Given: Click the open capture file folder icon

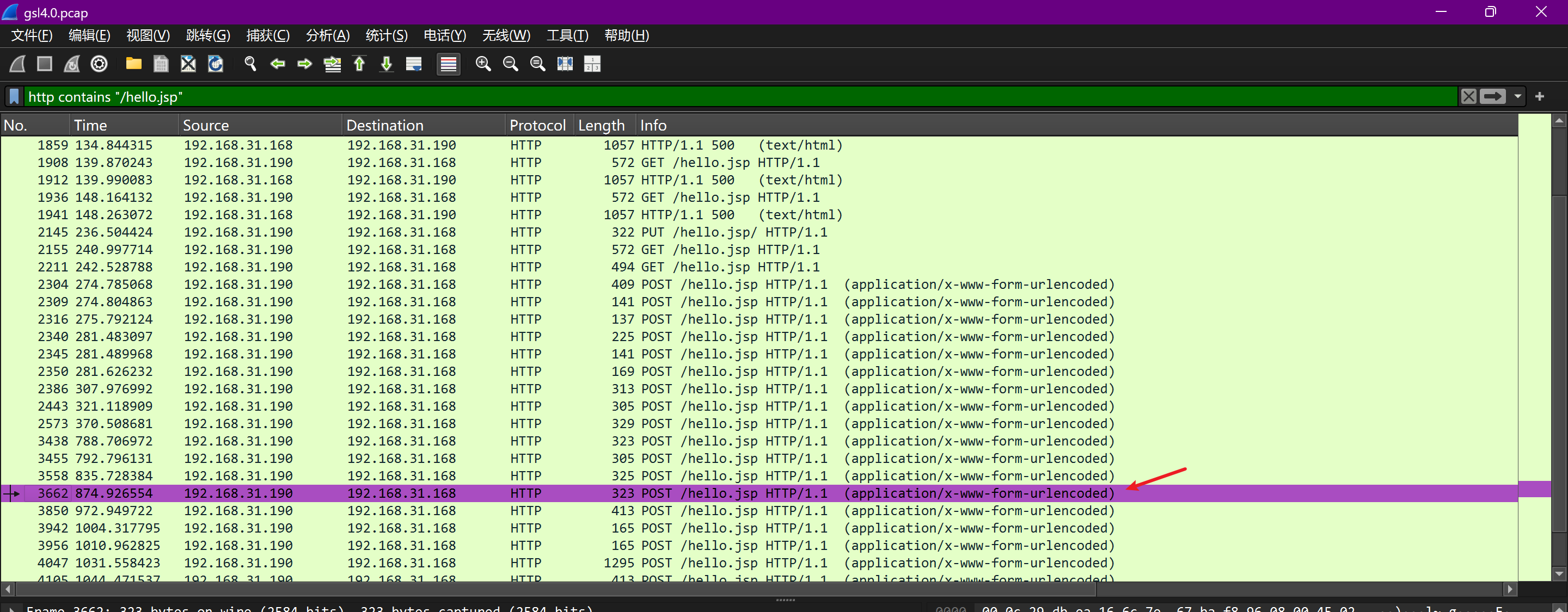Looking at the screenshot, I should 133,64.
